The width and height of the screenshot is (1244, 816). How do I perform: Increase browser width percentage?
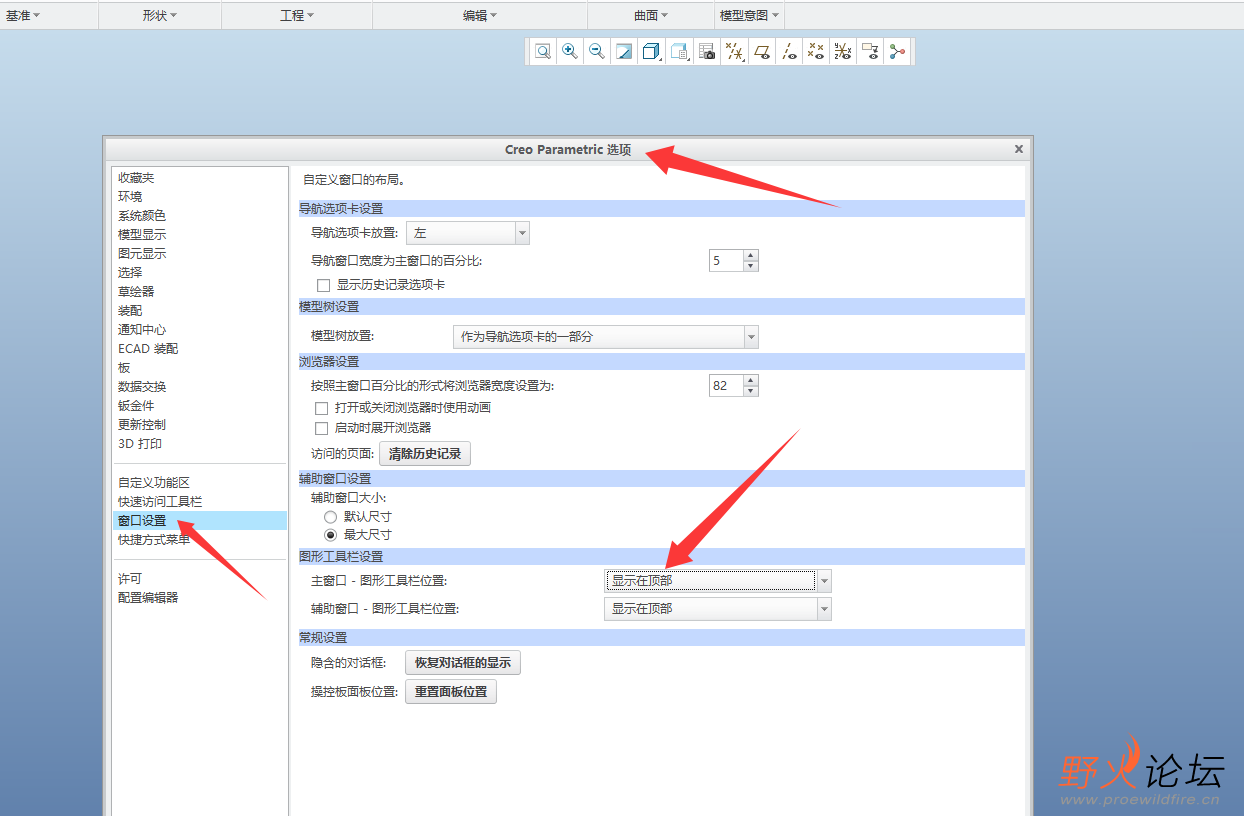751,380
